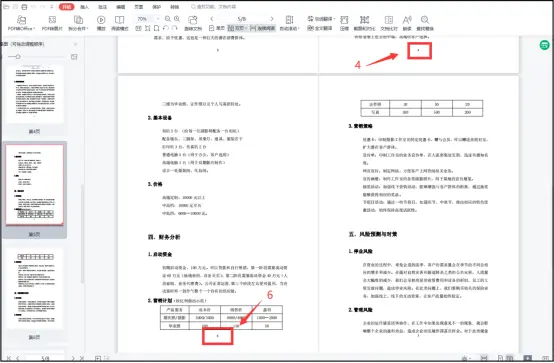Viewport: 554px width, 363px height.
Task: Click the 全文翻译 (full-text translate) button
Action: (319, 28)
